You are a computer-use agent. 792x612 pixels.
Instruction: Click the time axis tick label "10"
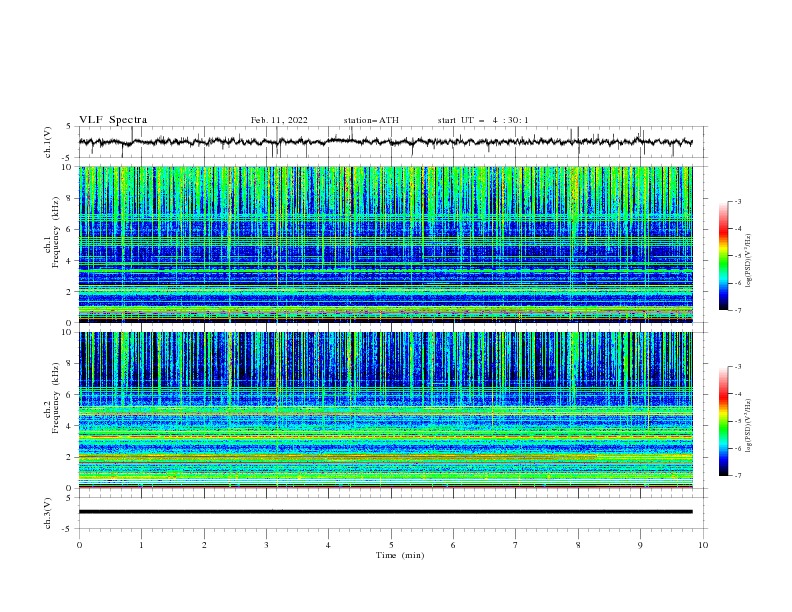coord(703,545)
